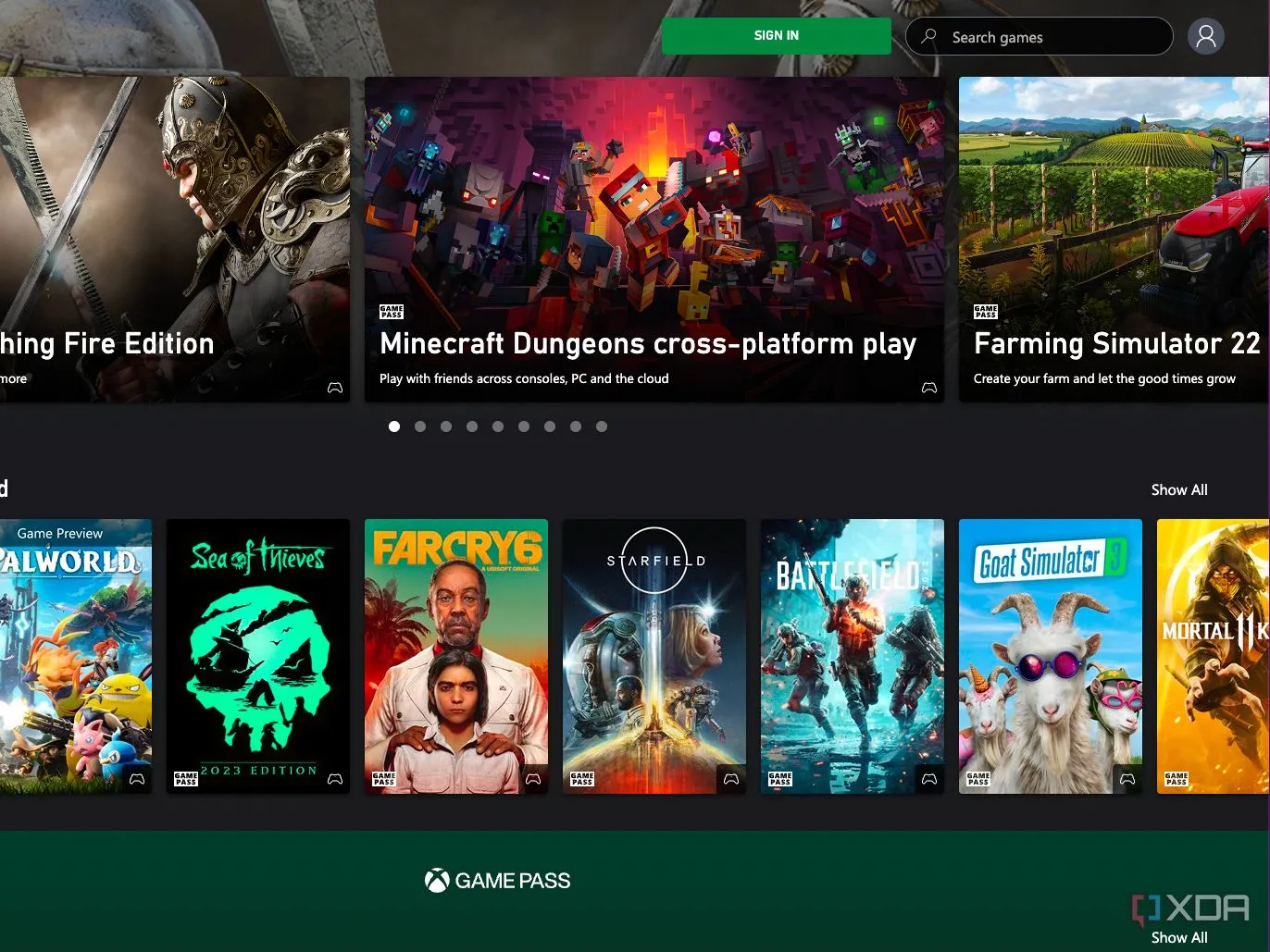Open the Battlefield game cover
This screenshot has height=952, width=1270.
pos(852,656)
